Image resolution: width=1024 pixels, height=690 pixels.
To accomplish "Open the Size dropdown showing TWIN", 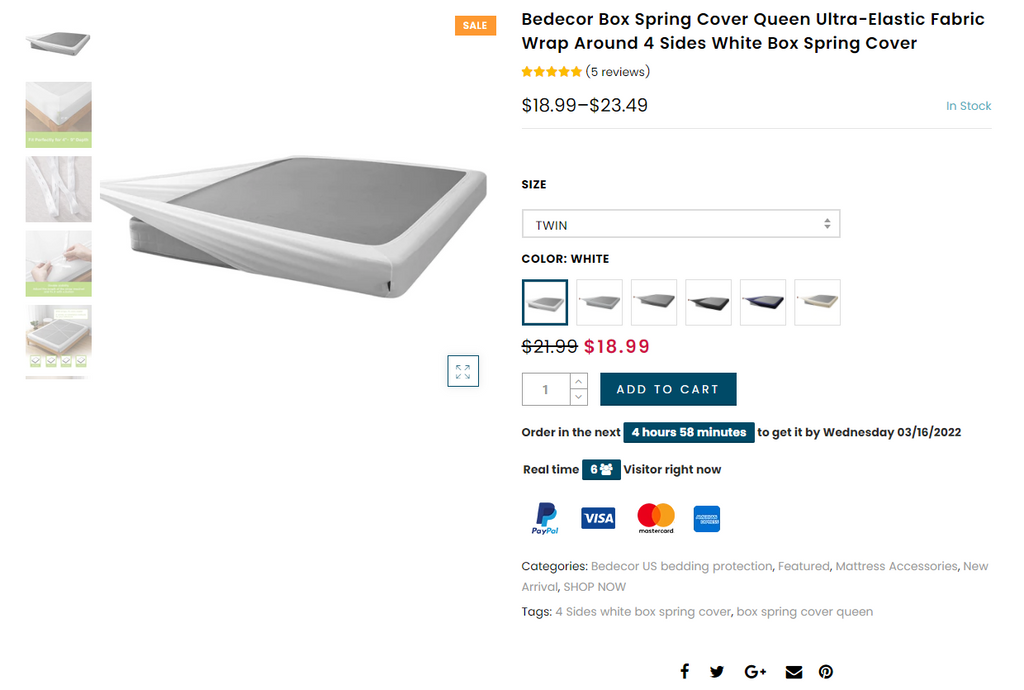I will pyautogui.click(x=680, y=224).
